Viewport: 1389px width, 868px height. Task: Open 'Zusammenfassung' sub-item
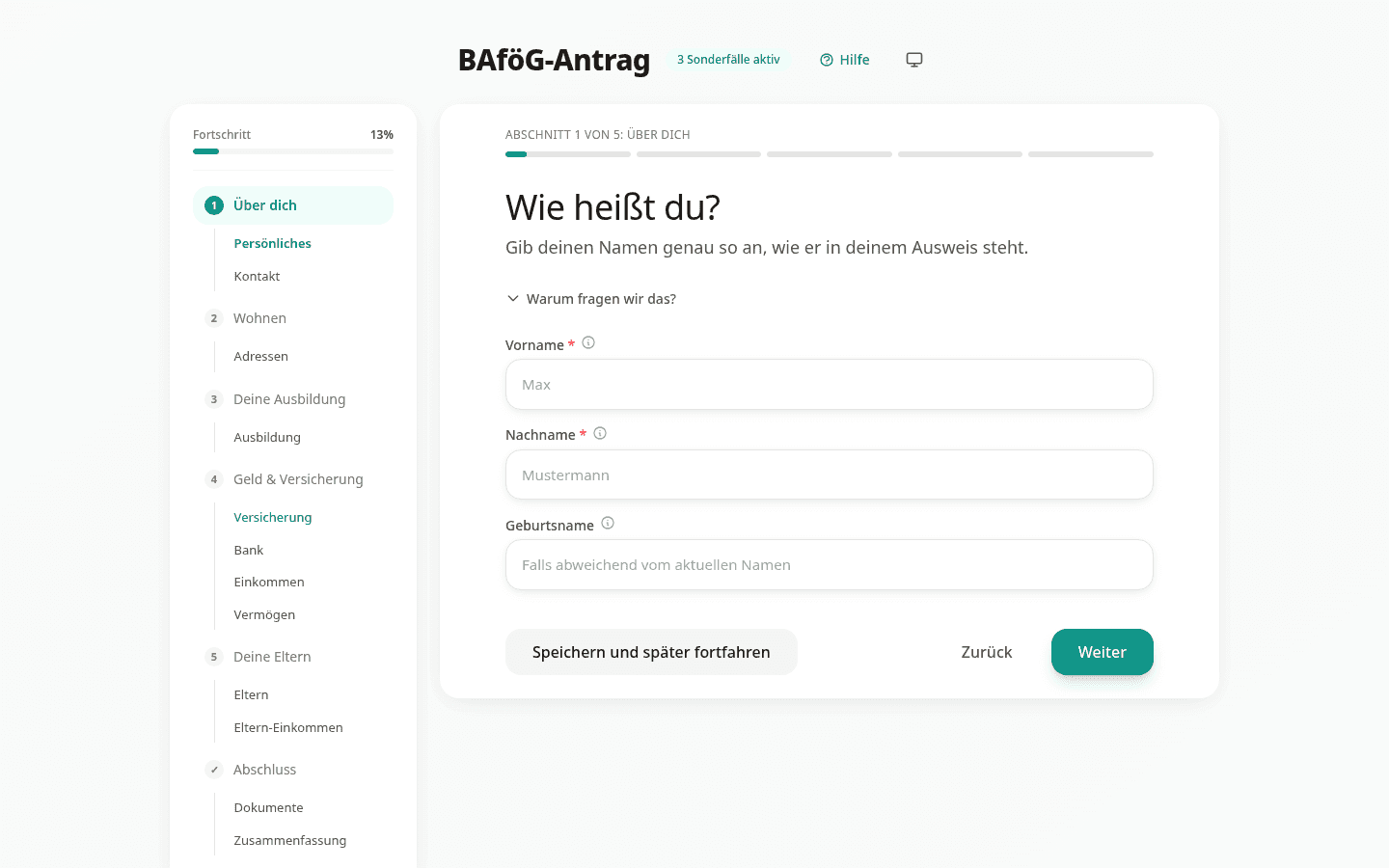pos(290,840)
